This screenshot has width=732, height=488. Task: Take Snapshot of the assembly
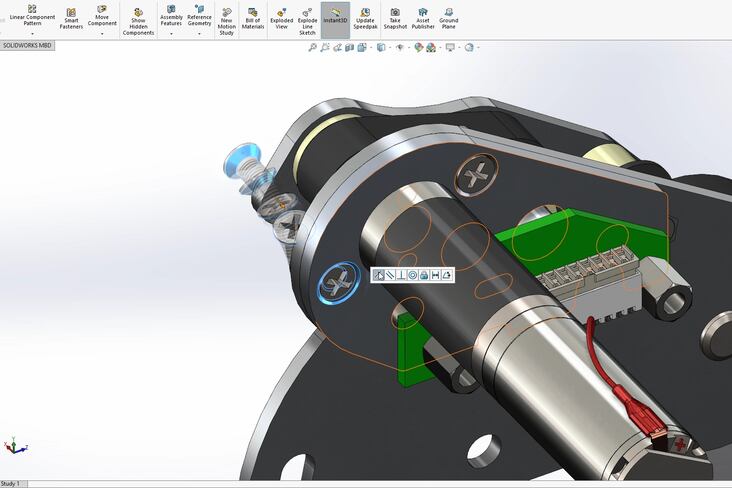point(395,19)
